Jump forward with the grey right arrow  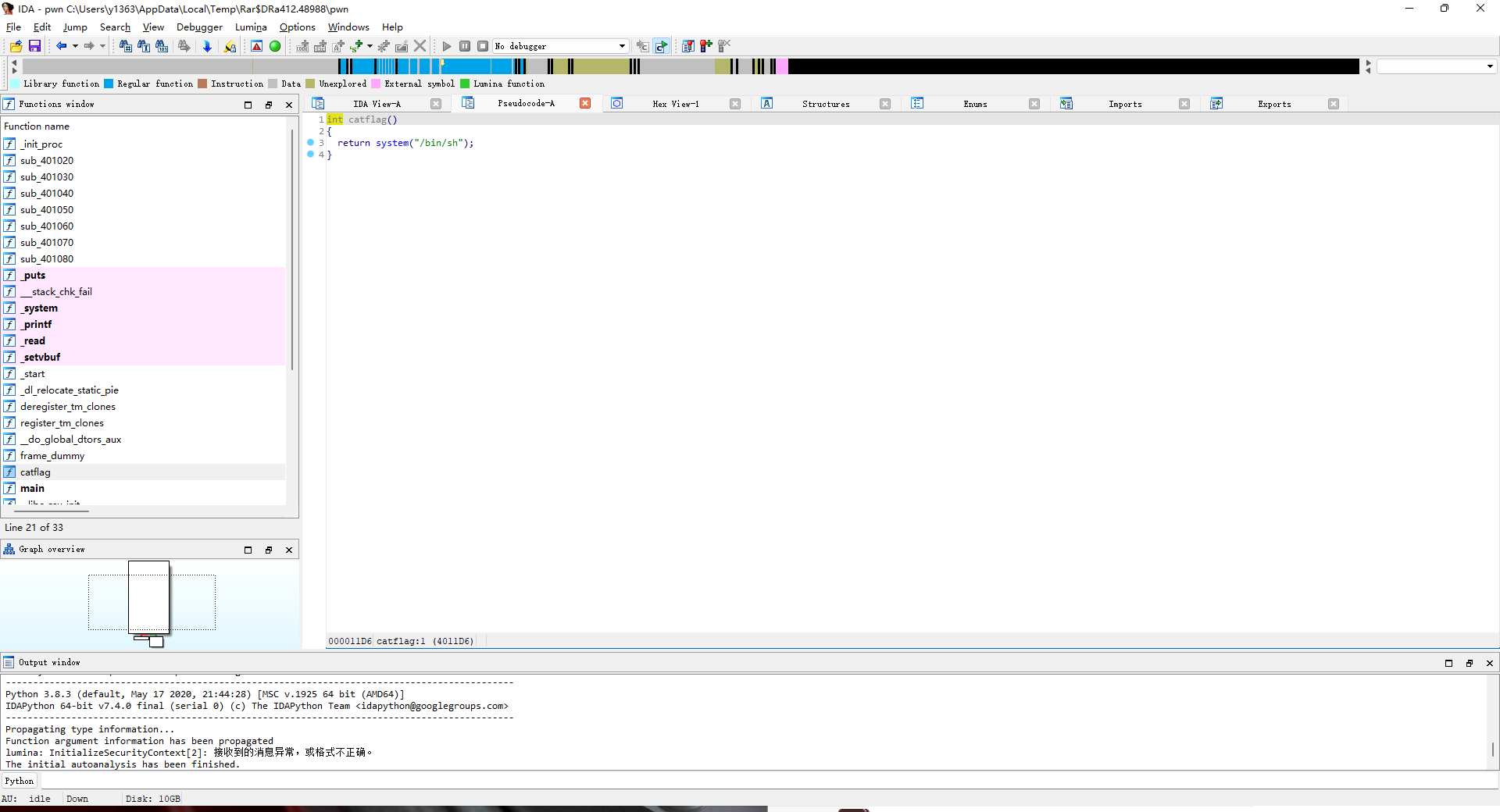[x=89, y=46]
